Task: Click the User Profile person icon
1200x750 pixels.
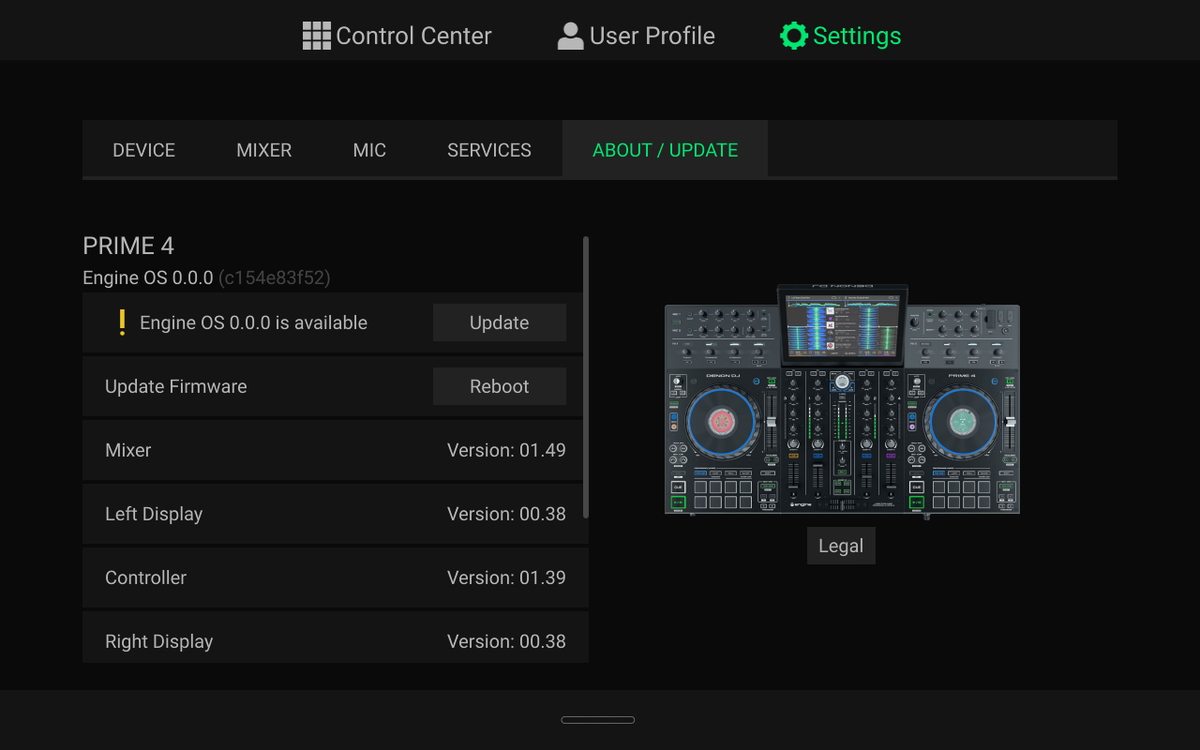Action: (x=570, y=36)
